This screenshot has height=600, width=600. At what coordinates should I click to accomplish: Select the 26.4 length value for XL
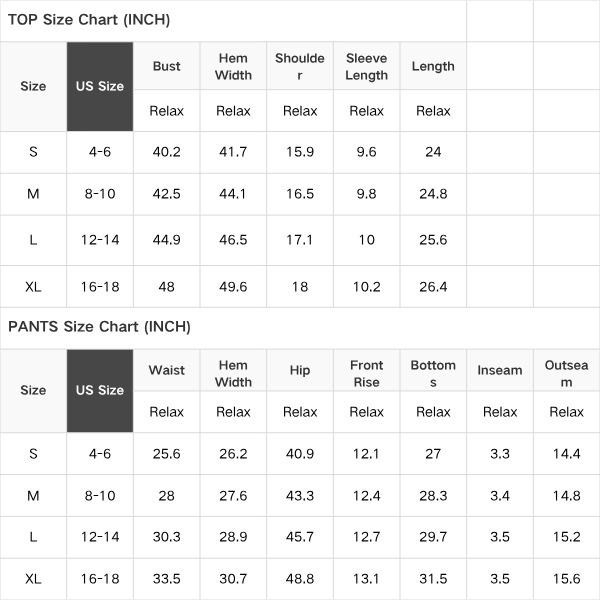433,287
